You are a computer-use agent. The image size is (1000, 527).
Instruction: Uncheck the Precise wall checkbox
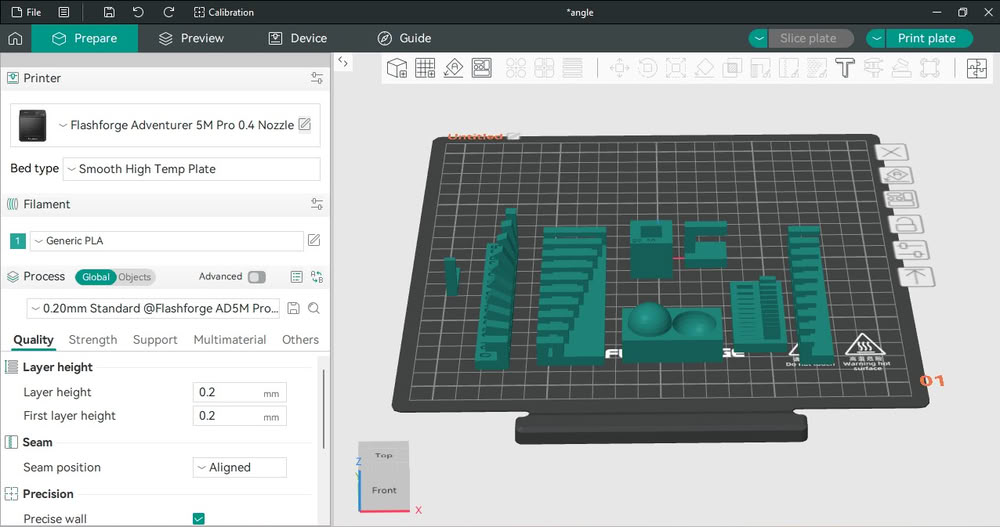coord(198,518)
